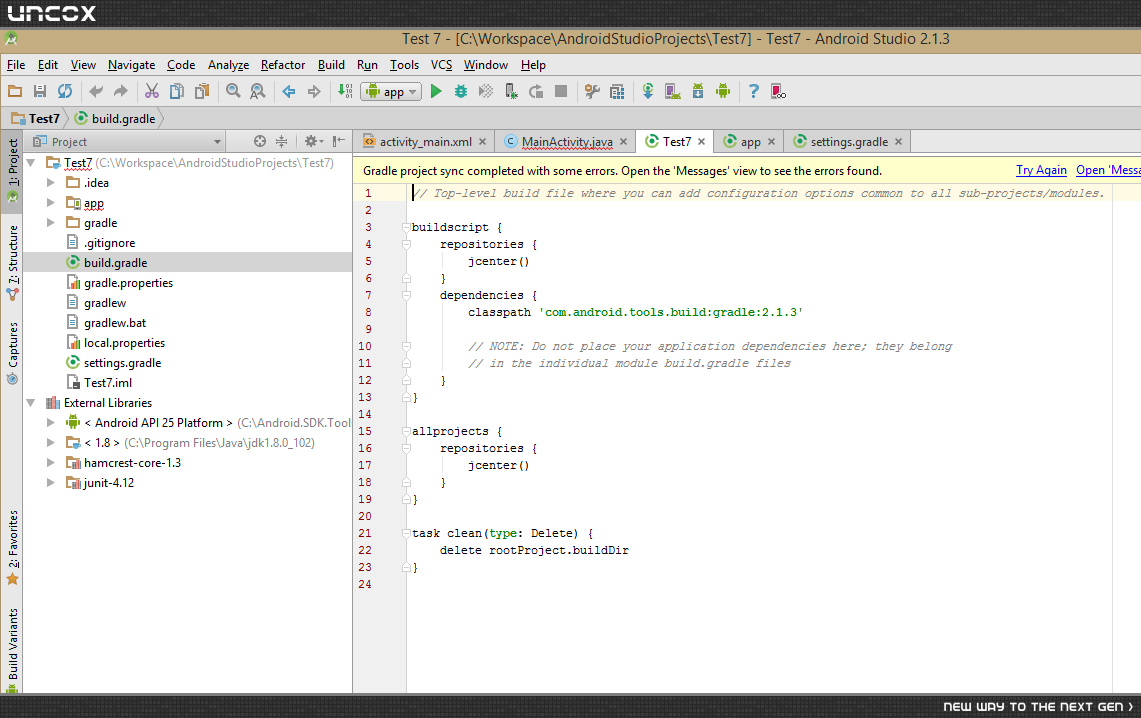1141x718 pixels.
Task: Open the AVD Manager icon
Action: (673, 92)
